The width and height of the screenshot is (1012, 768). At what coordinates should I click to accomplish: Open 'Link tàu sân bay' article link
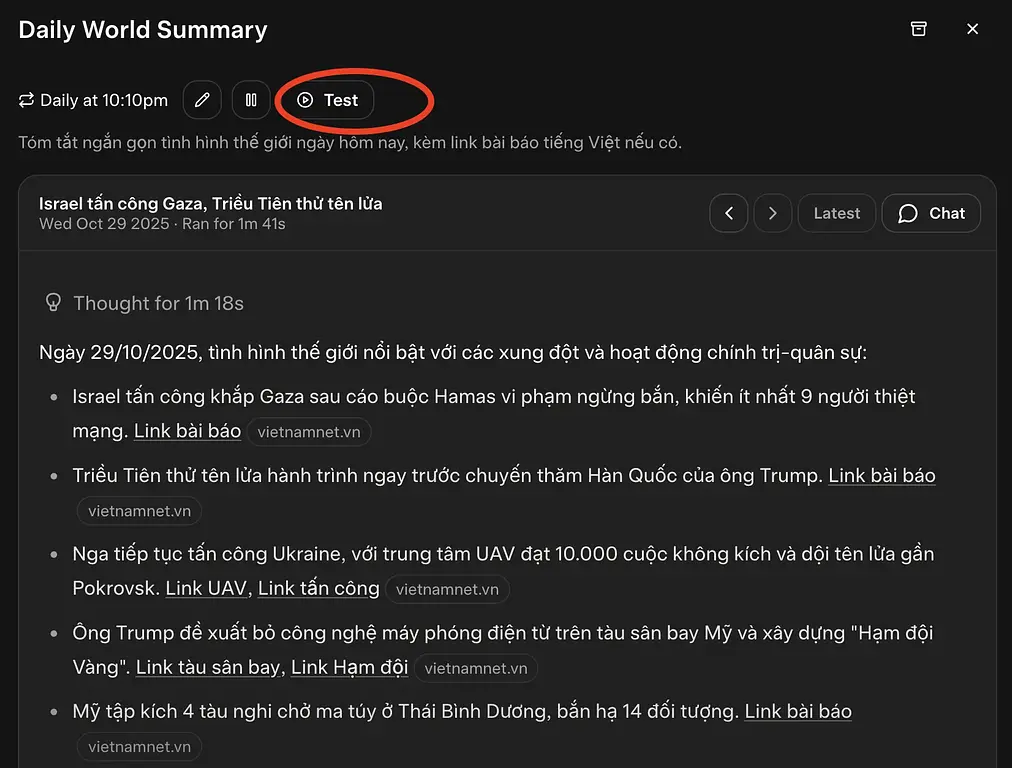[x=207, y=667]
